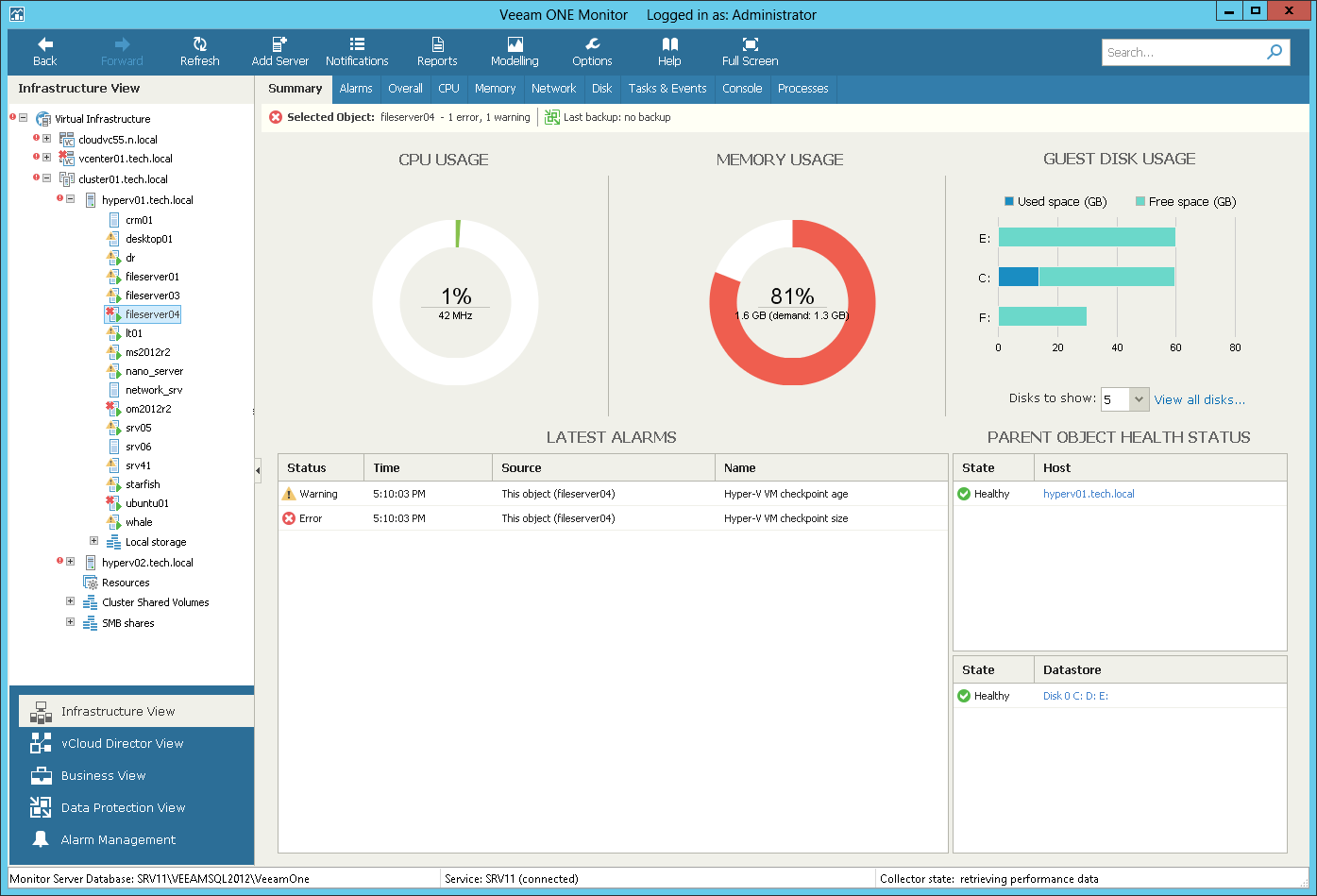The image size is (1317, 896).
Task: Collapse the Virtual Infrastructure tree node
Action: pyautogui.click(x=24, y=118)
